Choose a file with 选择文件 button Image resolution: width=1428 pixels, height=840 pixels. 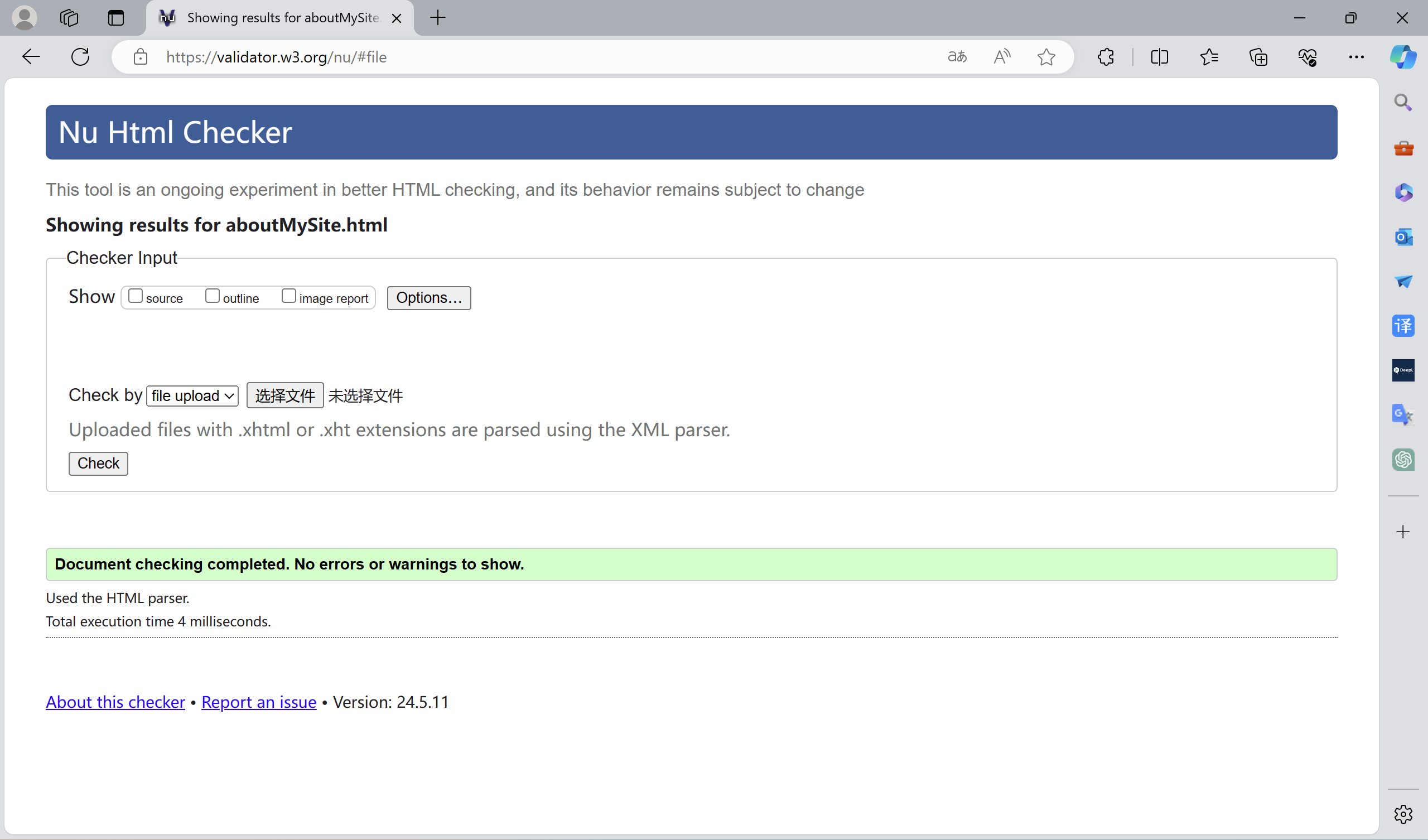285,395
